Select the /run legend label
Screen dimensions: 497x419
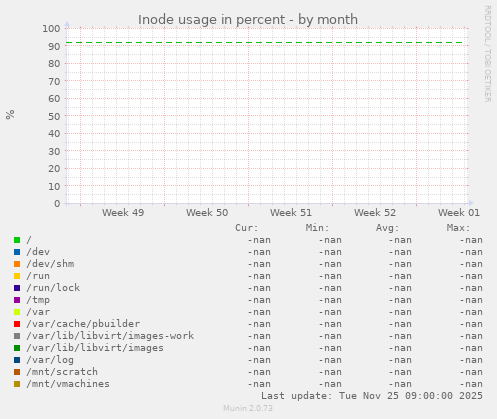tap(38, 276)
